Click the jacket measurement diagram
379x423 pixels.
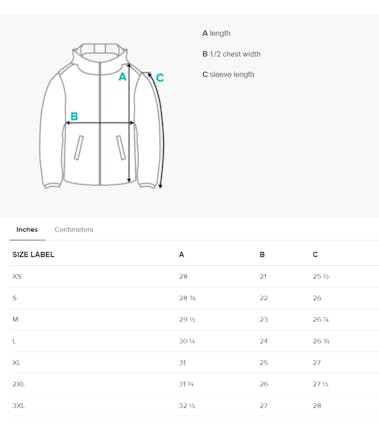coord(103,116)
